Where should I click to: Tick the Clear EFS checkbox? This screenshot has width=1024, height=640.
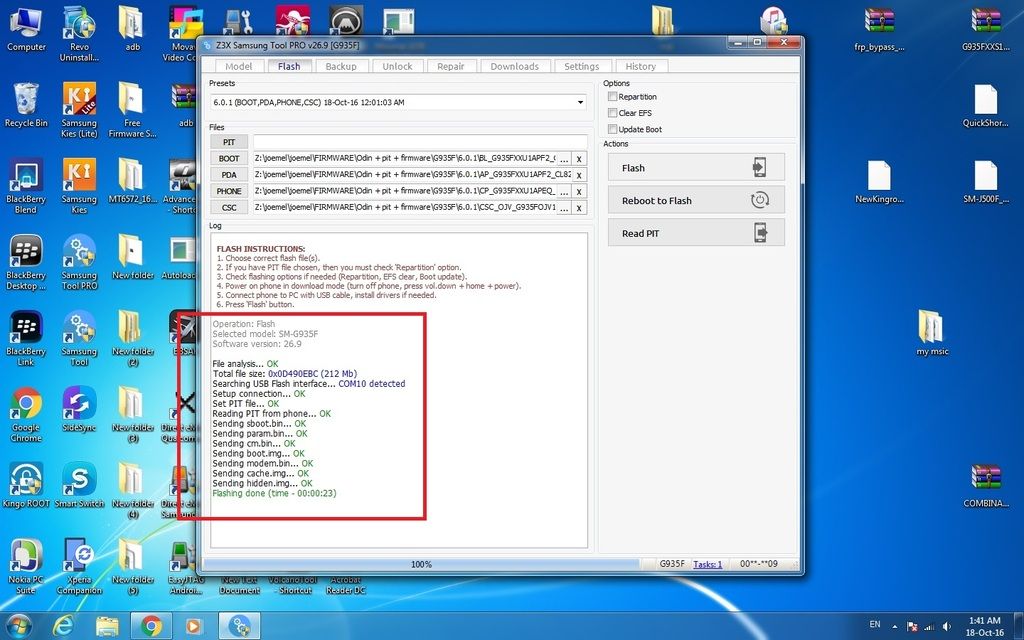[x=613, y=112]
